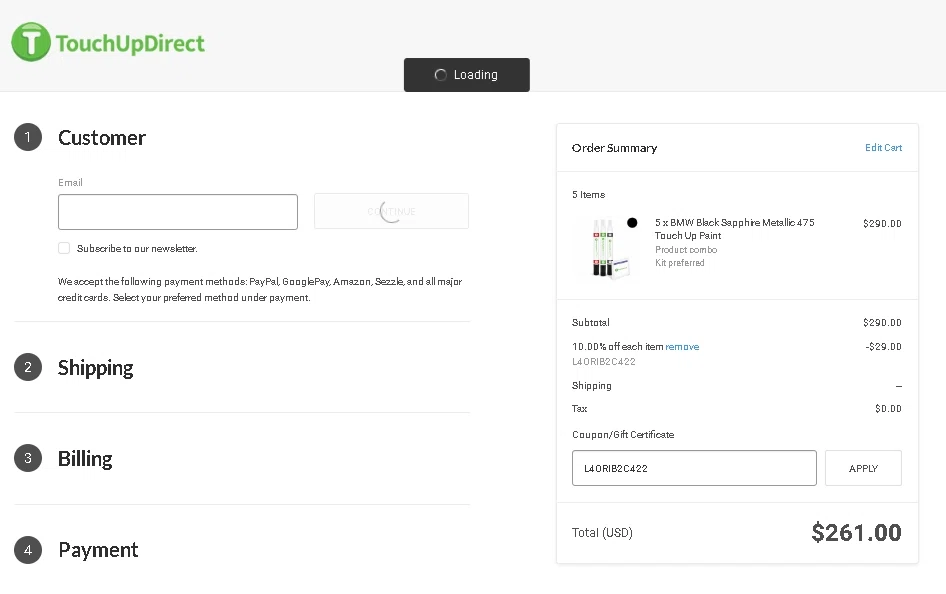Click the step 3 circle beside Billing
Screen dimensions: 946x594
(28, 458)
